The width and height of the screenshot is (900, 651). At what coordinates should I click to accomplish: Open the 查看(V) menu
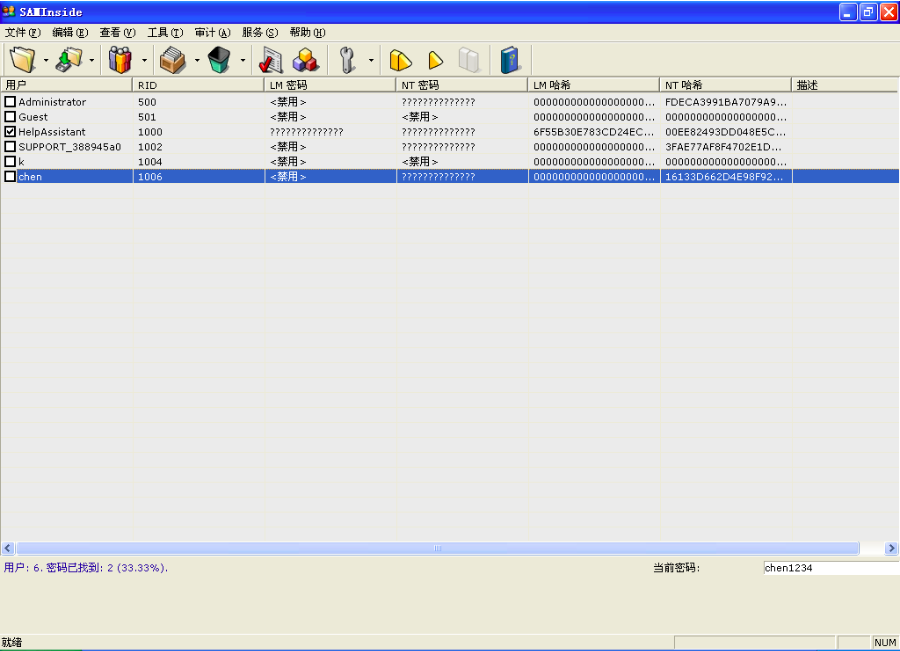click(x=117, y=32)
